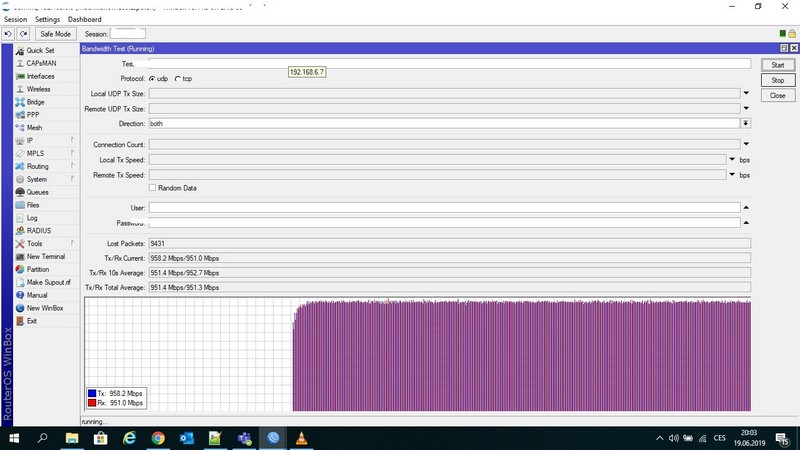Open Interfaces section

40,76
